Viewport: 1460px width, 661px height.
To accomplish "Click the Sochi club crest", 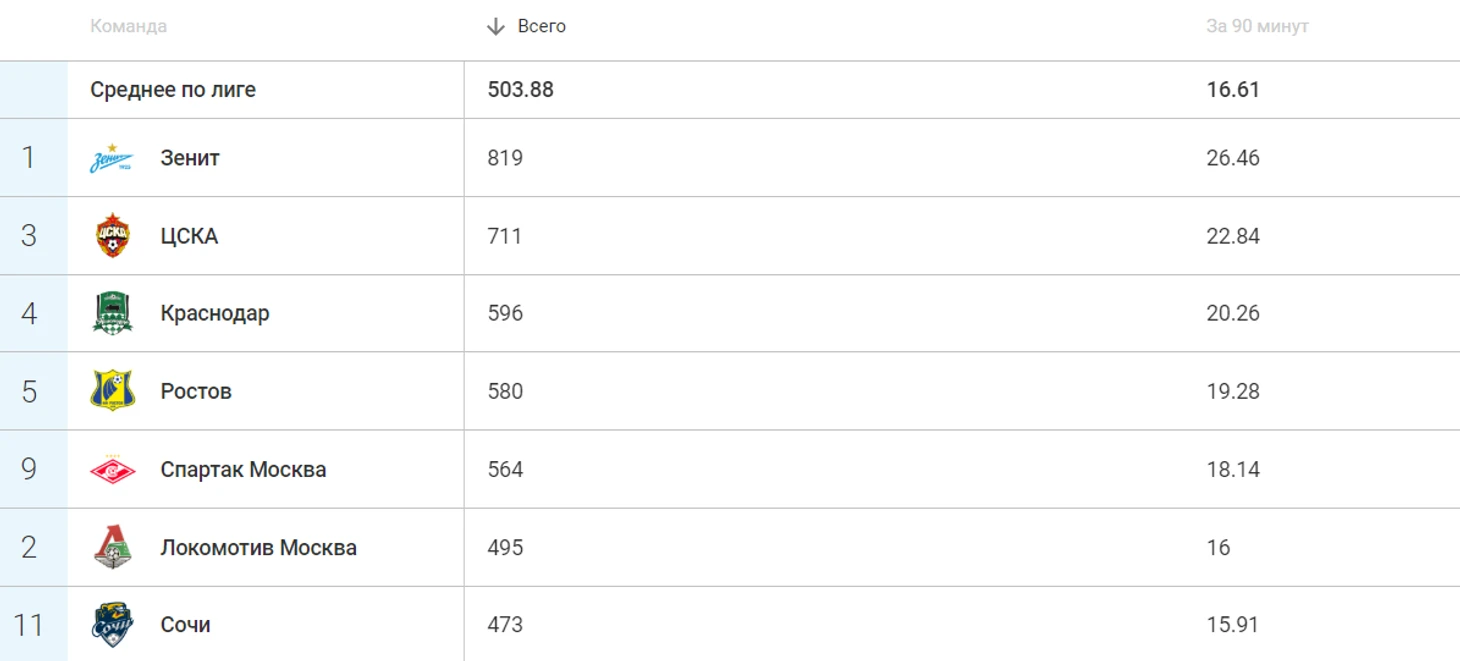I will coord(112,625).
